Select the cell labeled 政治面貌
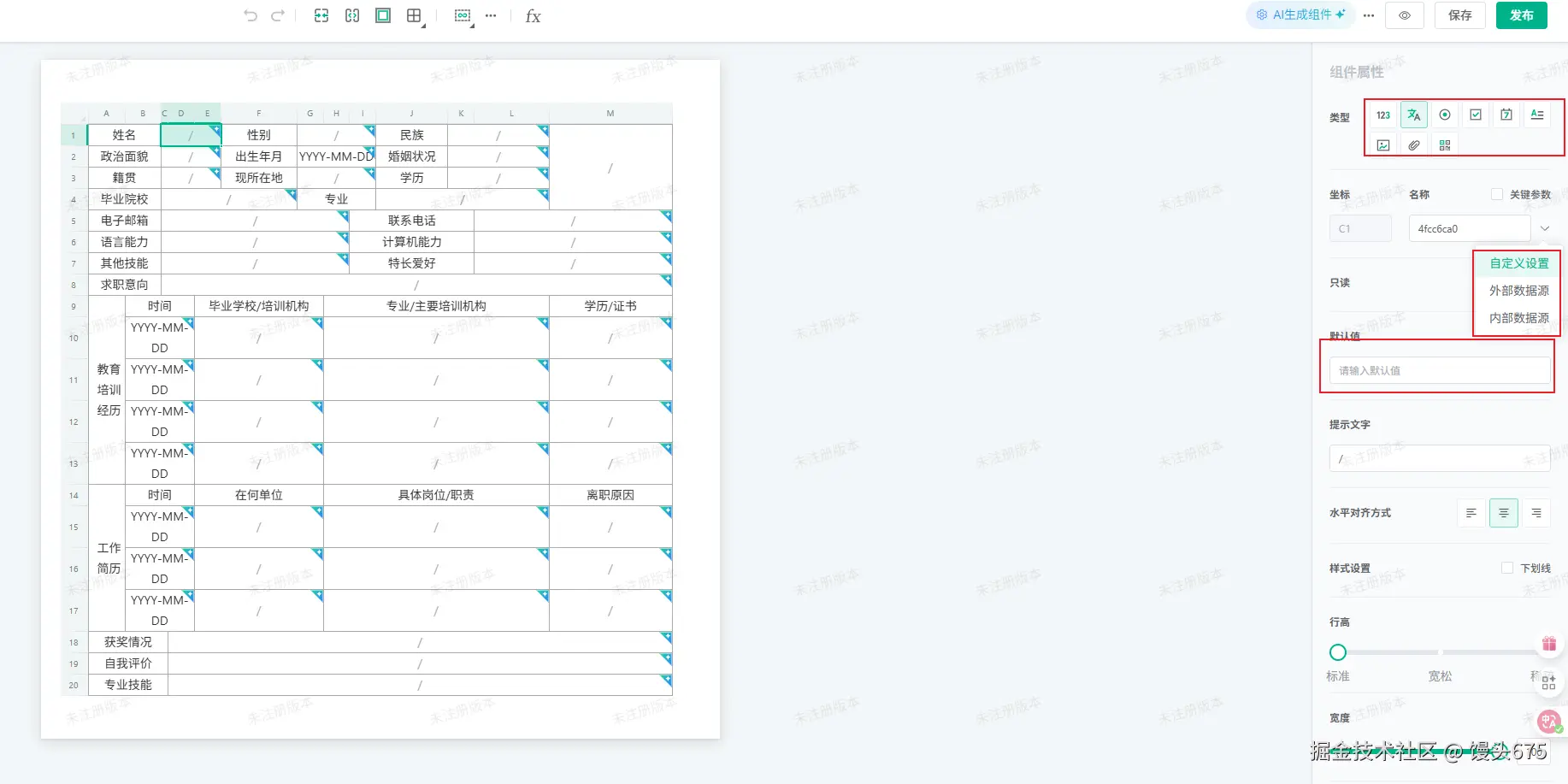 tap(124, 156)
